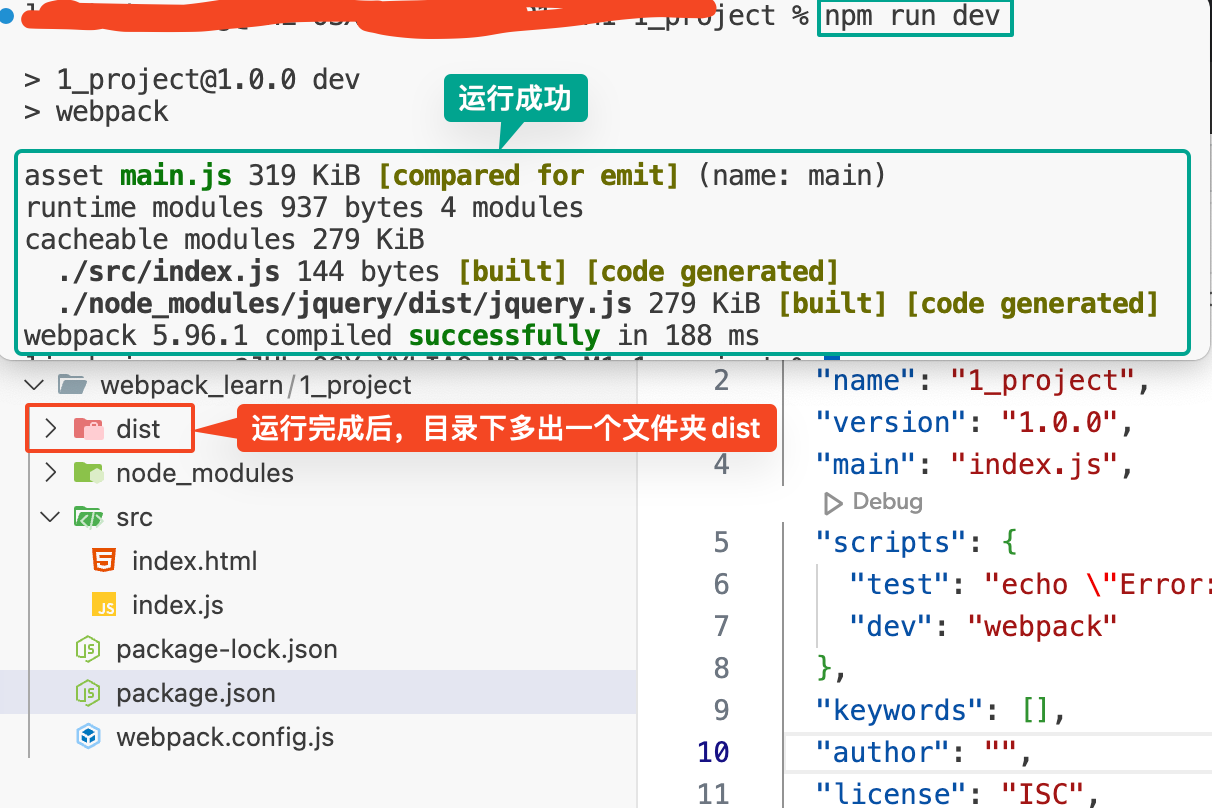
Task: Expand the node_modules folder chevron
Action: tap(51, 473)
